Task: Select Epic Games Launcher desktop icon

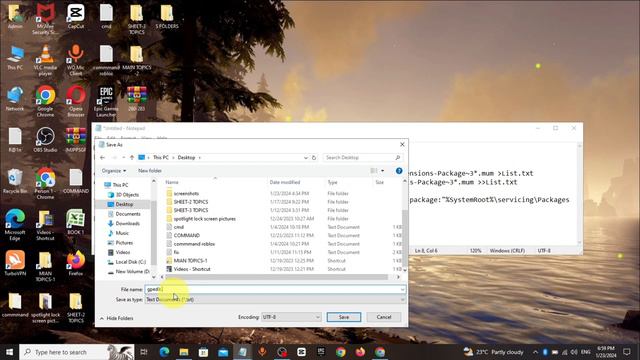Action: (106, 101)
